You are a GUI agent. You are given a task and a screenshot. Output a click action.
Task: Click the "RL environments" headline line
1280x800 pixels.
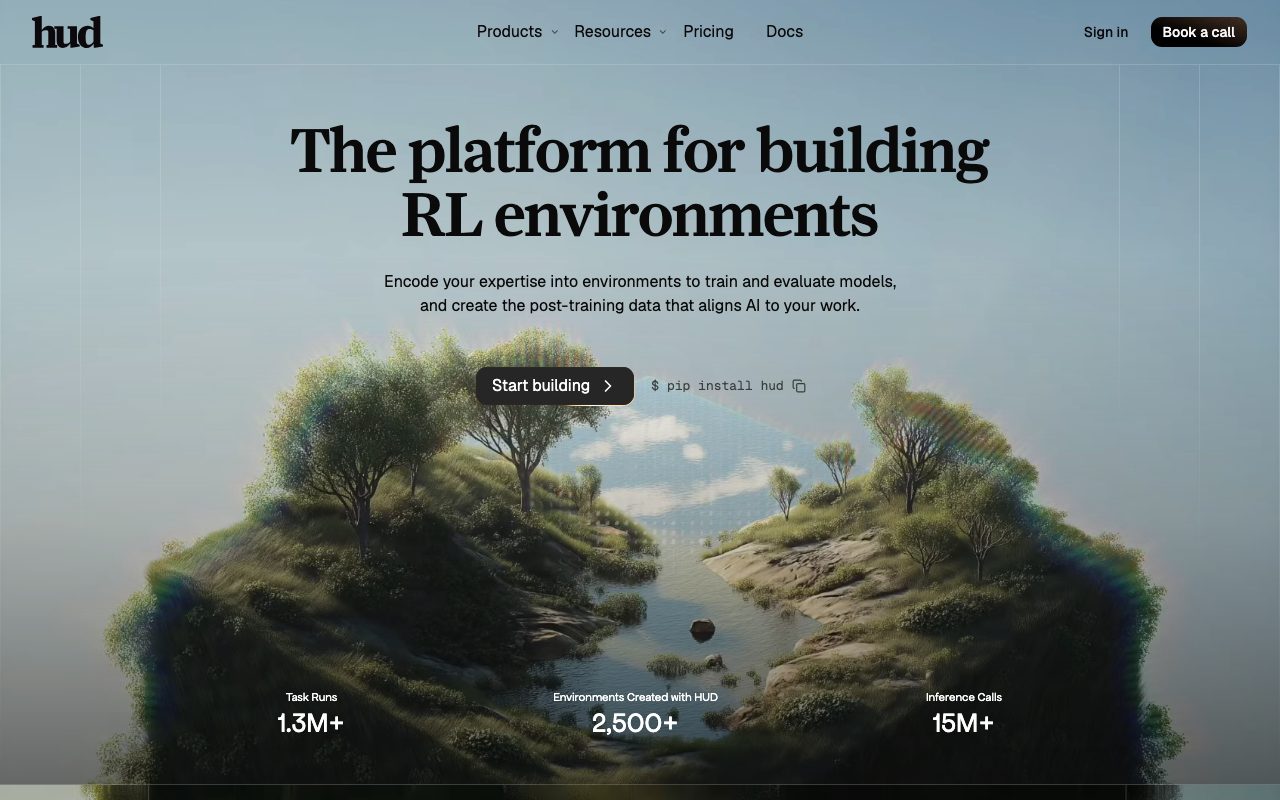click(x=640, y=215)
